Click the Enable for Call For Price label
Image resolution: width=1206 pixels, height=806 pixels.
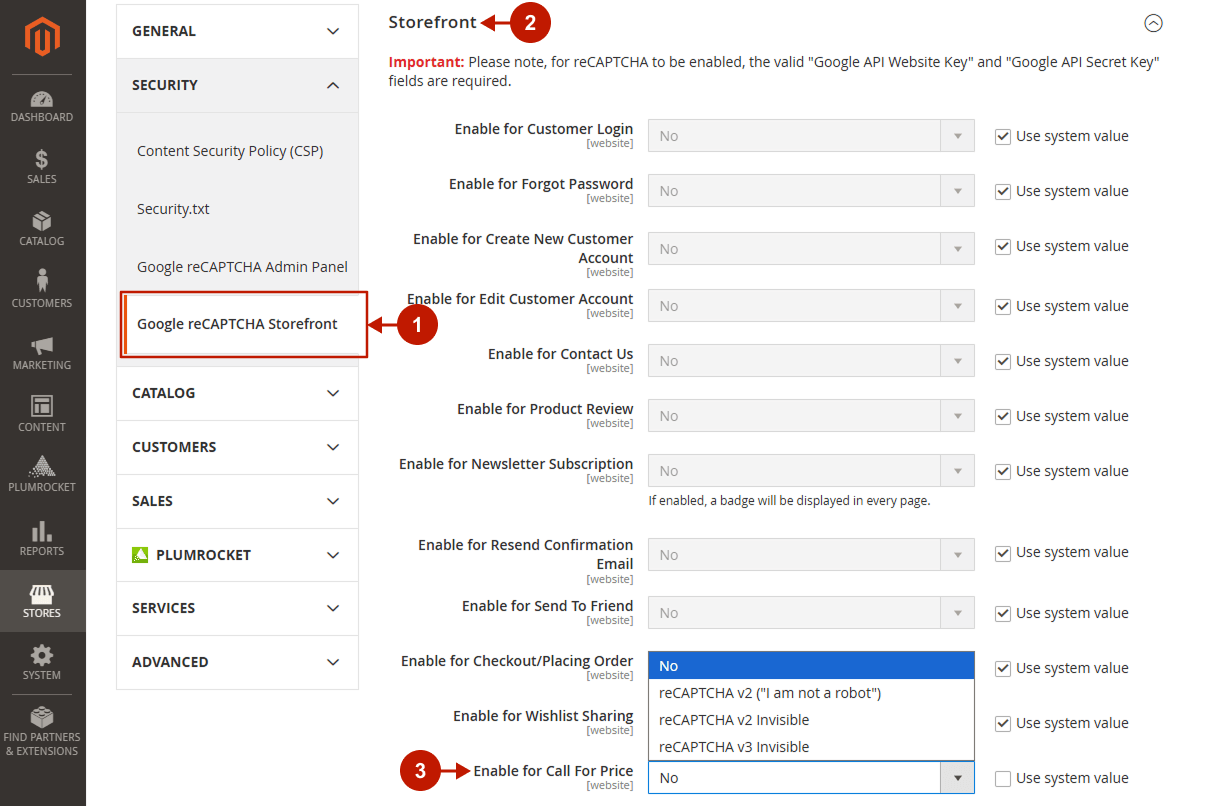(553, 770)
